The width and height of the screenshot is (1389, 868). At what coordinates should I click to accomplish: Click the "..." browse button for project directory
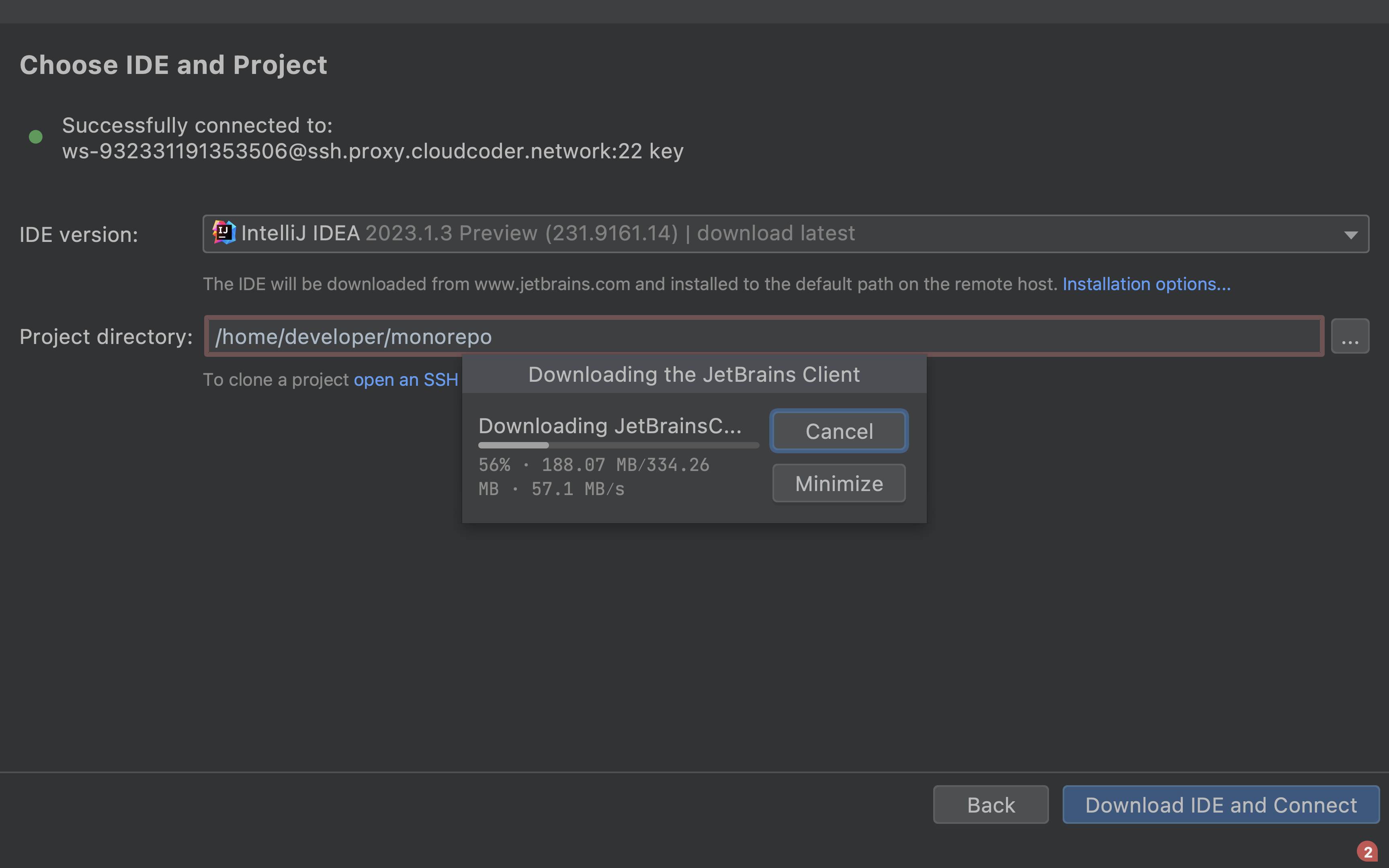tap(1350, 336)
